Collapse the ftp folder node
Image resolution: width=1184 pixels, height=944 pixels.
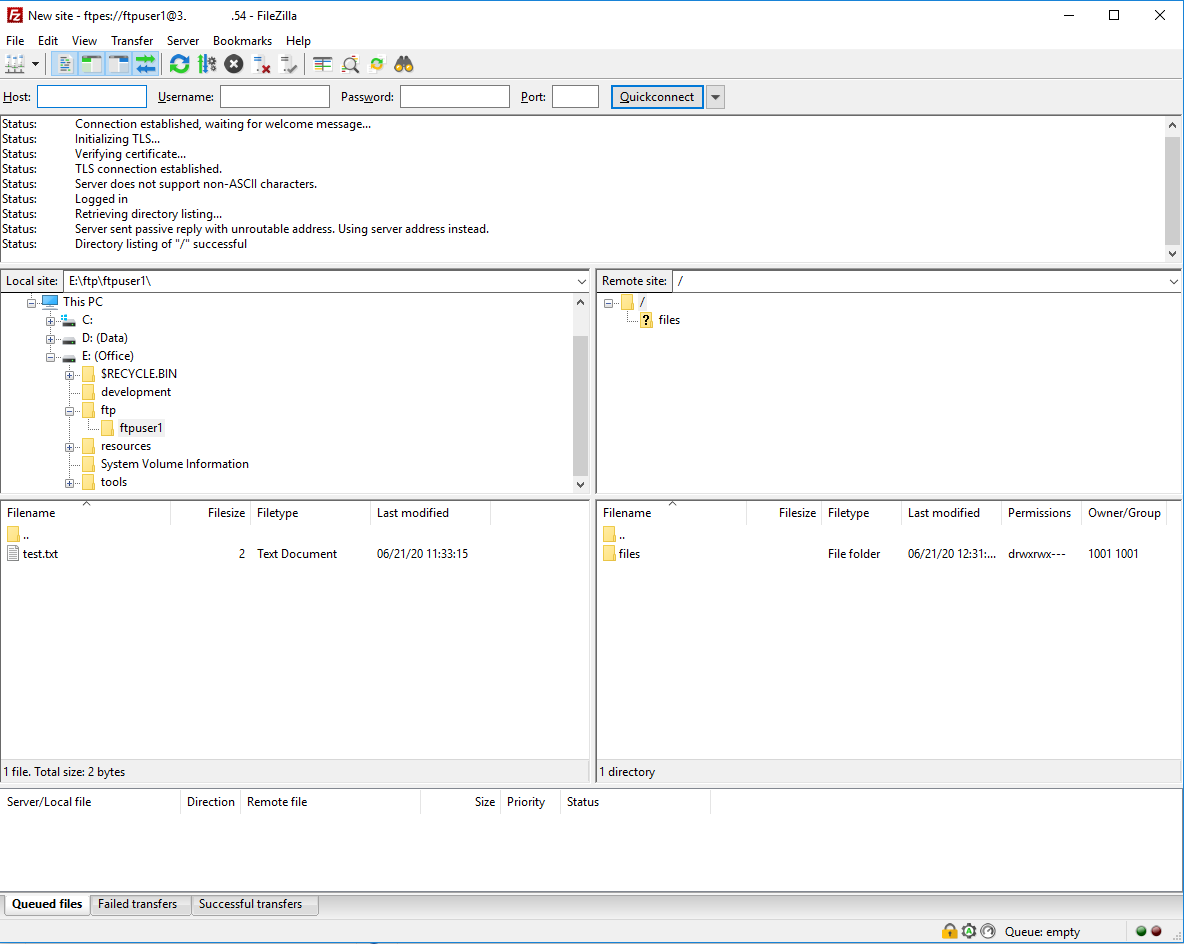coord(69,411)
